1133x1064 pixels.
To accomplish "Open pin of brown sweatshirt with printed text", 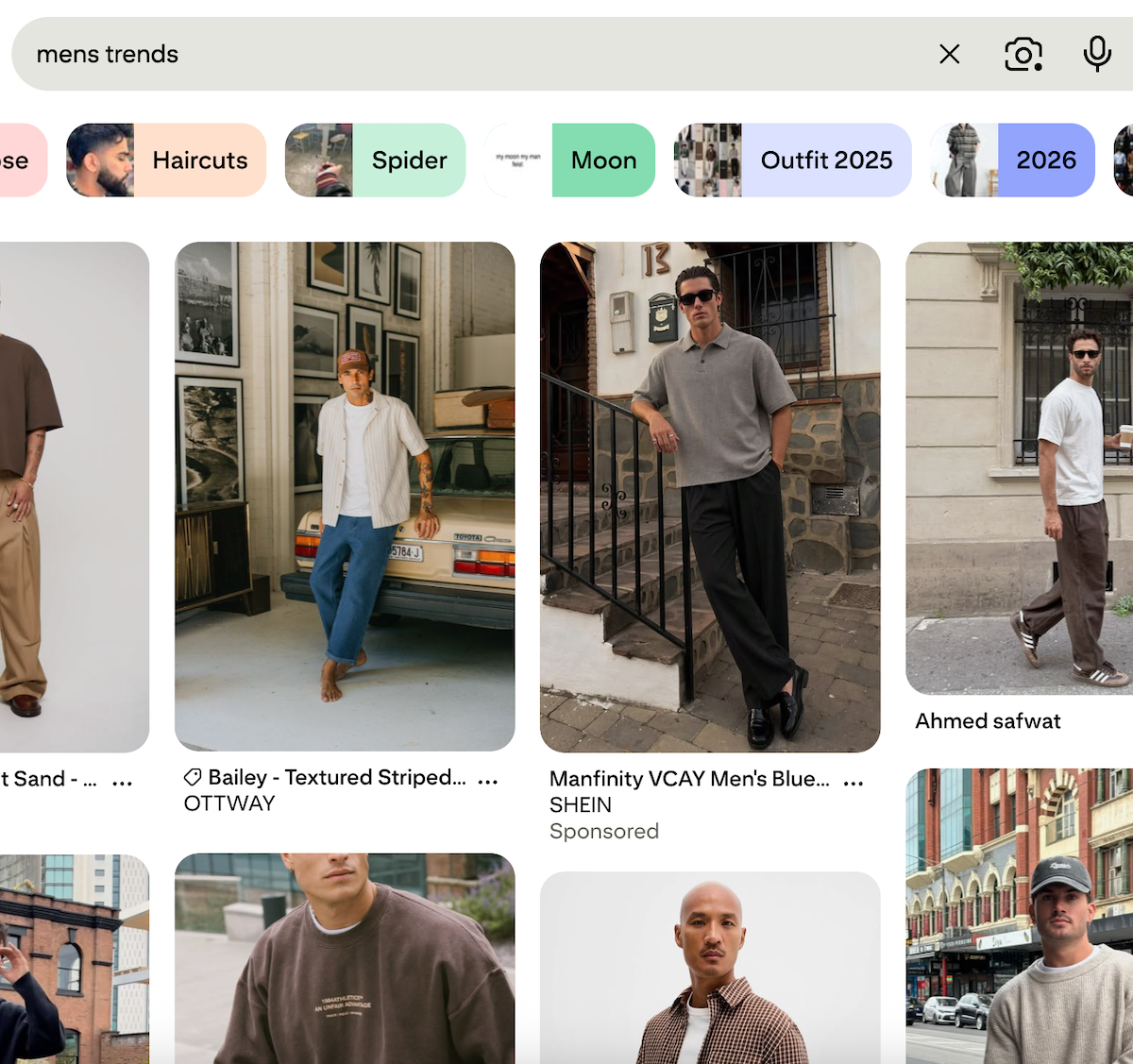I will [345, 958].
